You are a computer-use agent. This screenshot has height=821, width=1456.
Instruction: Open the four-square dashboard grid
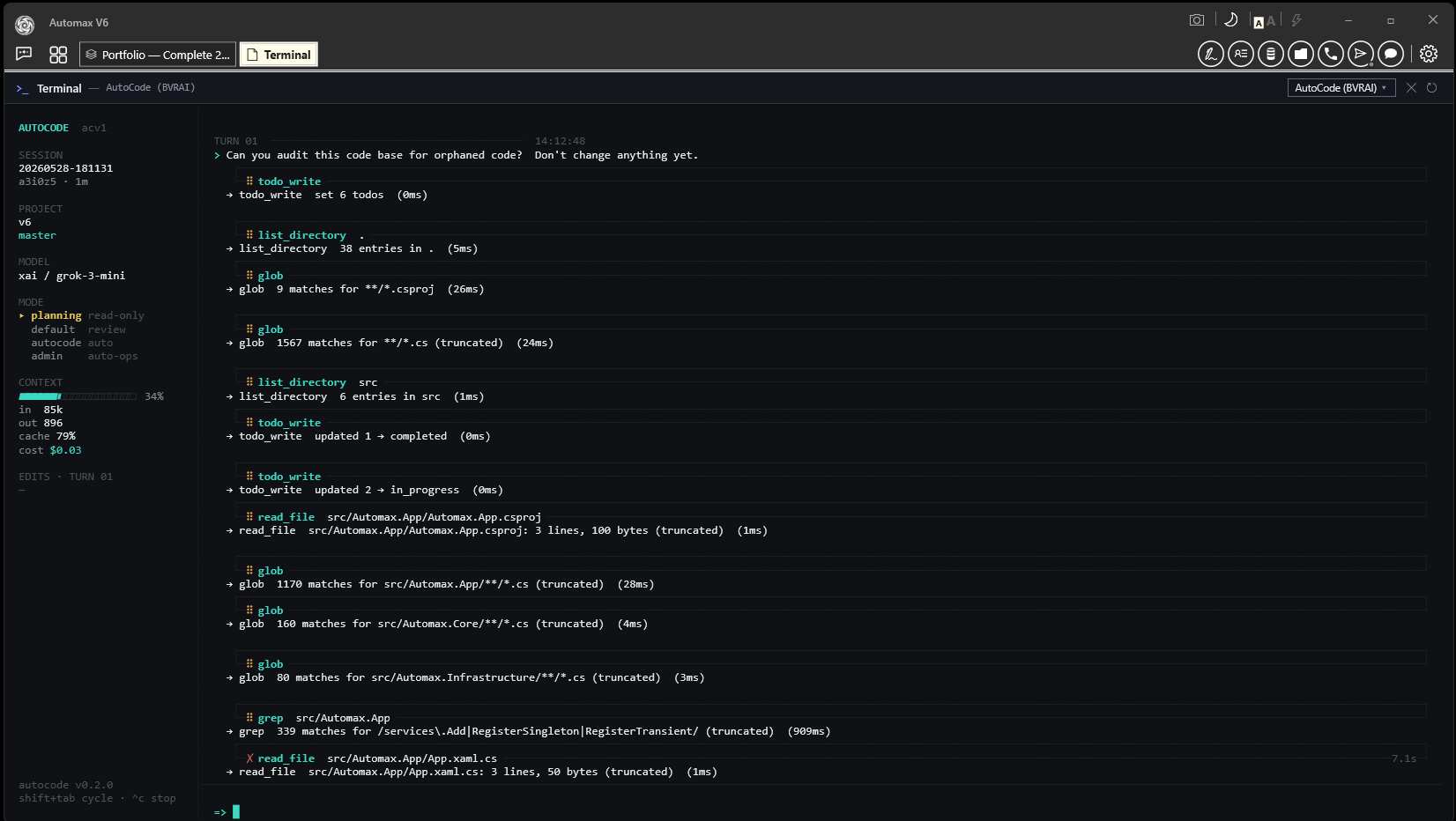click(x=58, y=55)
